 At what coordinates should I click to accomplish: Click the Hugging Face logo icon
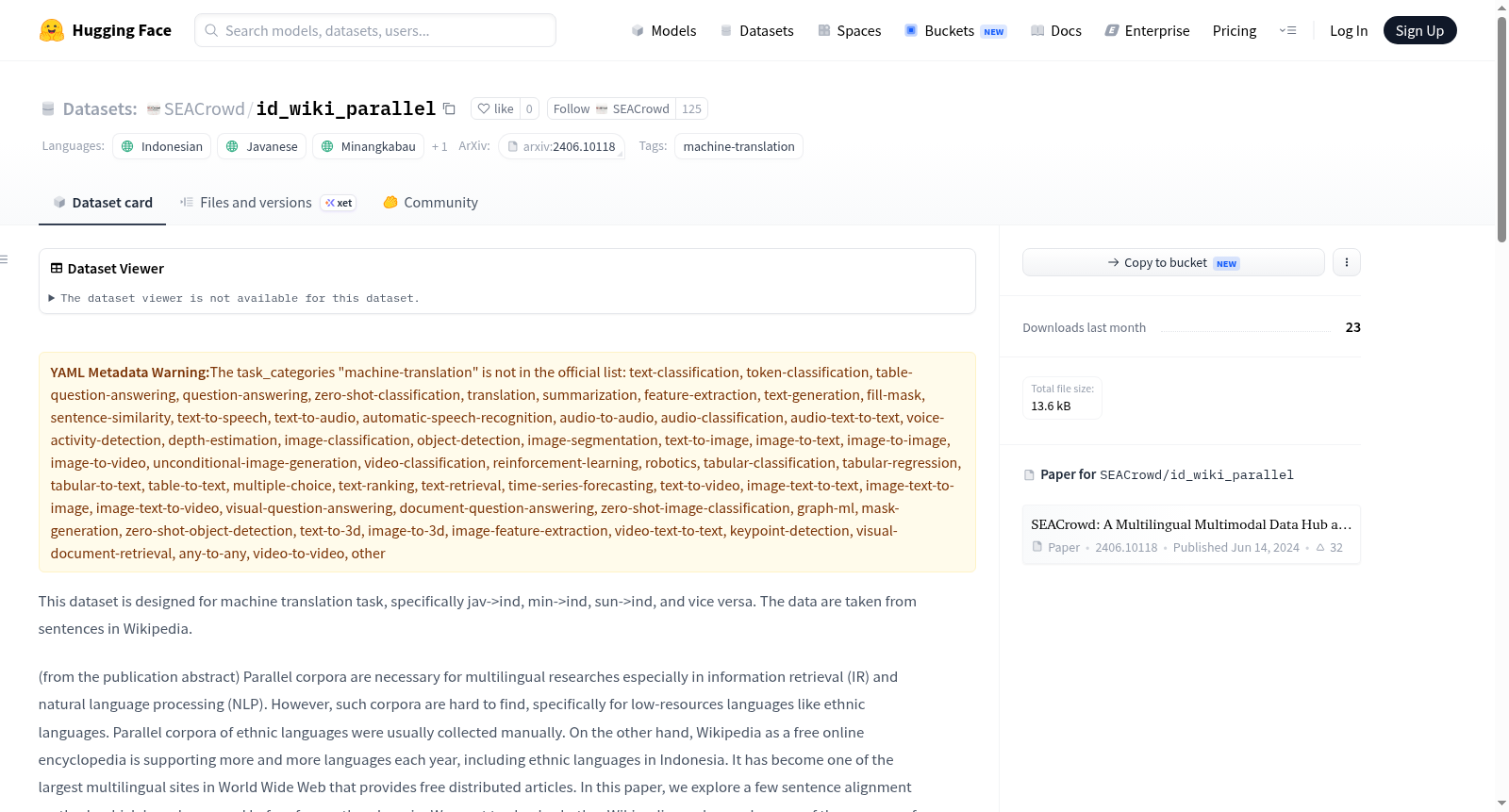[x=52, y=30]
